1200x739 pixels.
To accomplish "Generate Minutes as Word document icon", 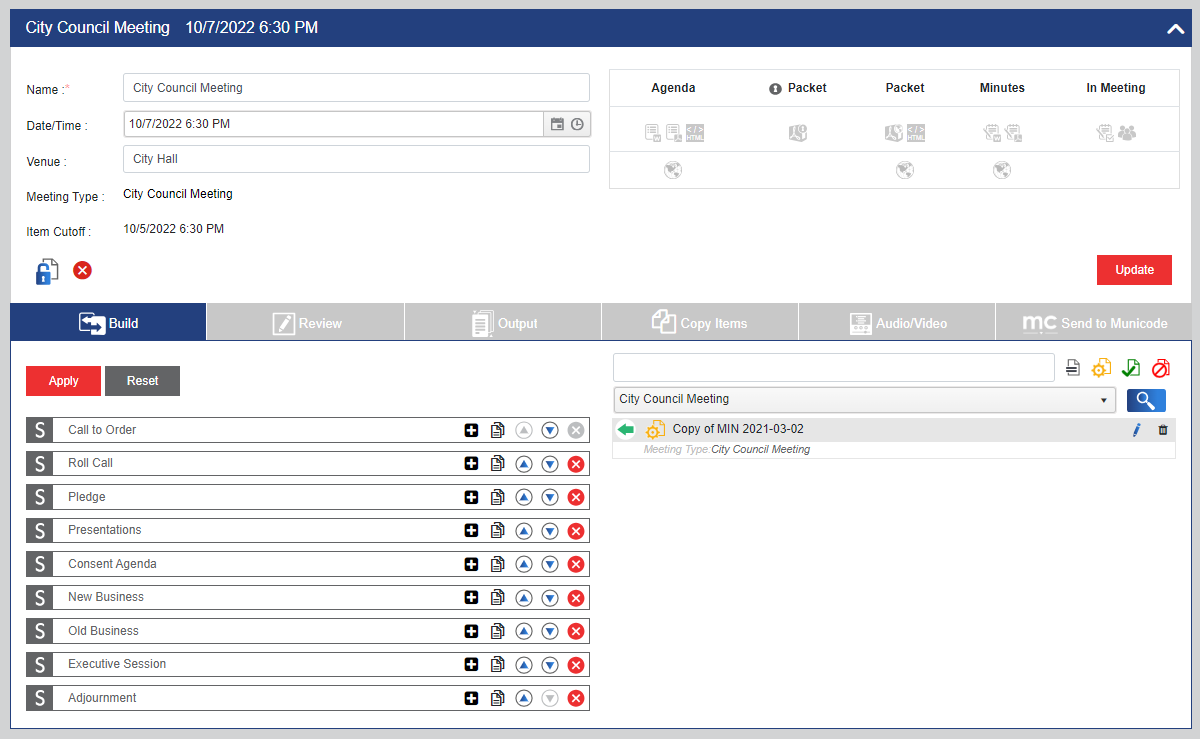I will click(992, 132).
